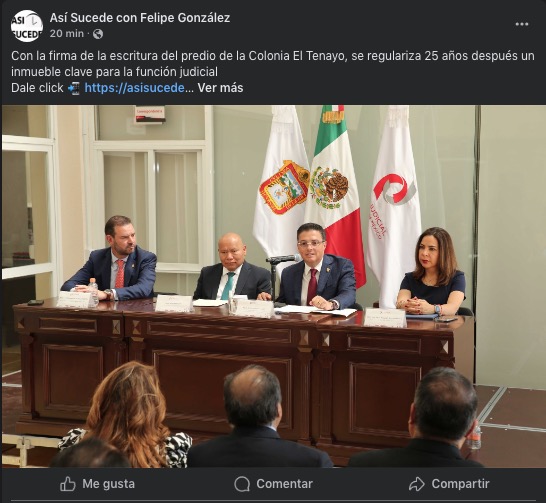Open the three-dot post options menu
This screenshot has height=503, width=546.
(522, 24)
